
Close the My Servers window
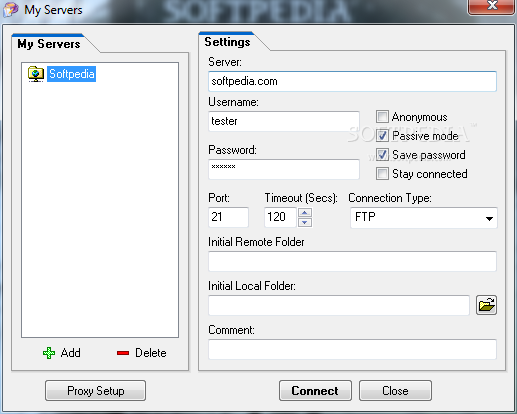(491, 7)
